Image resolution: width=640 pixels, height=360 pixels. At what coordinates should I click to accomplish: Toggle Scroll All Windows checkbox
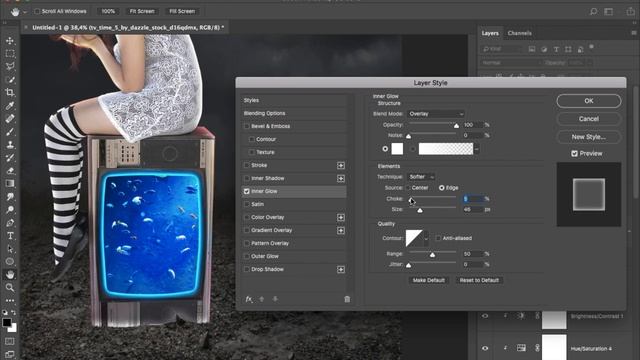click(x=37, y=11)
